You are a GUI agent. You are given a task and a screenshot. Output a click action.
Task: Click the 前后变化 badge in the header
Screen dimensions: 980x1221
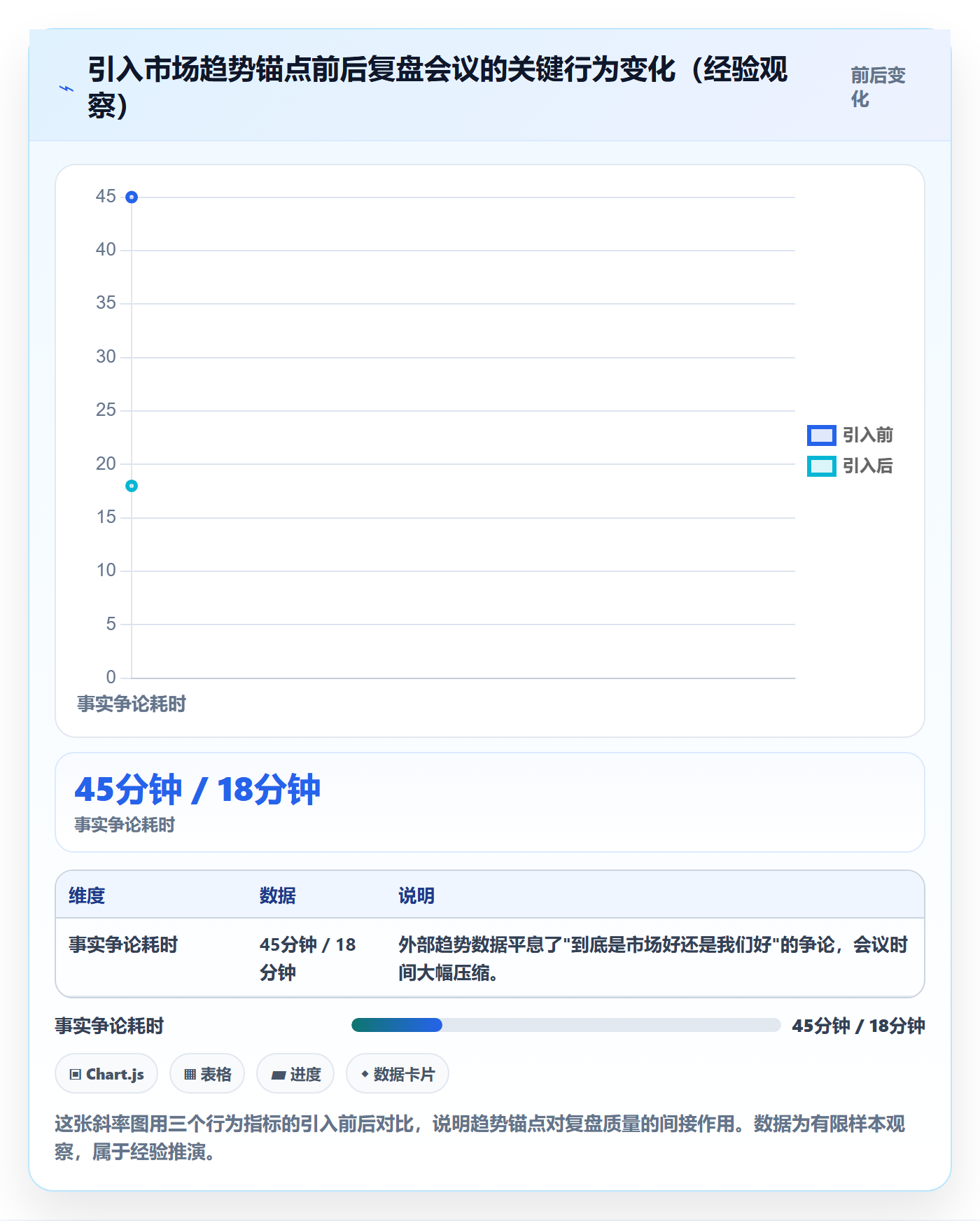click(878, 88)
